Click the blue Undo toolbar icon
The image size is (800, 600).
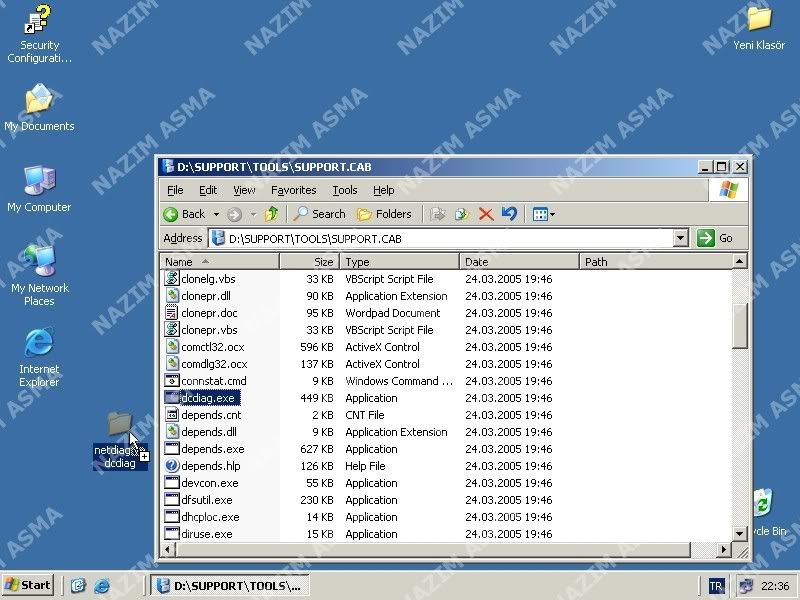coord(509,214)
